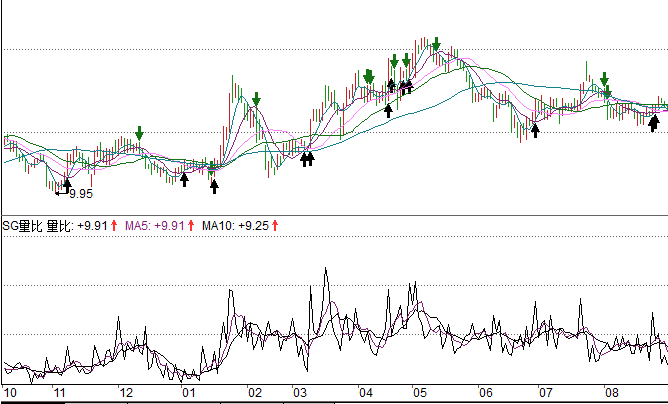This screenshot has width=668, height=404.
Task: Click month 05 on the time axis
Action: coord(420,392)
